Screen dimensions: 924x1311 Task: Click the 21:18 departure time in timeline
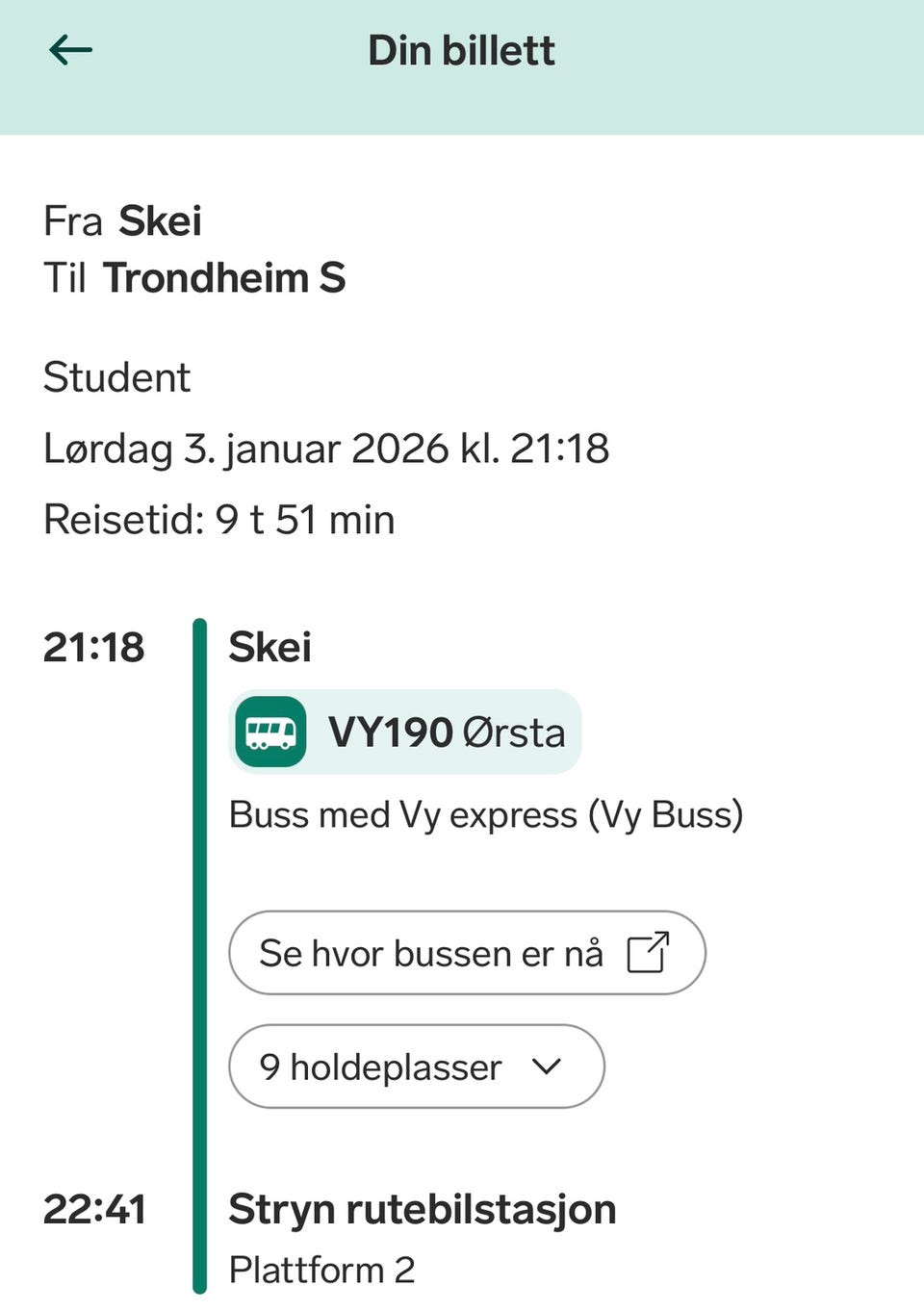pos(93,648)
